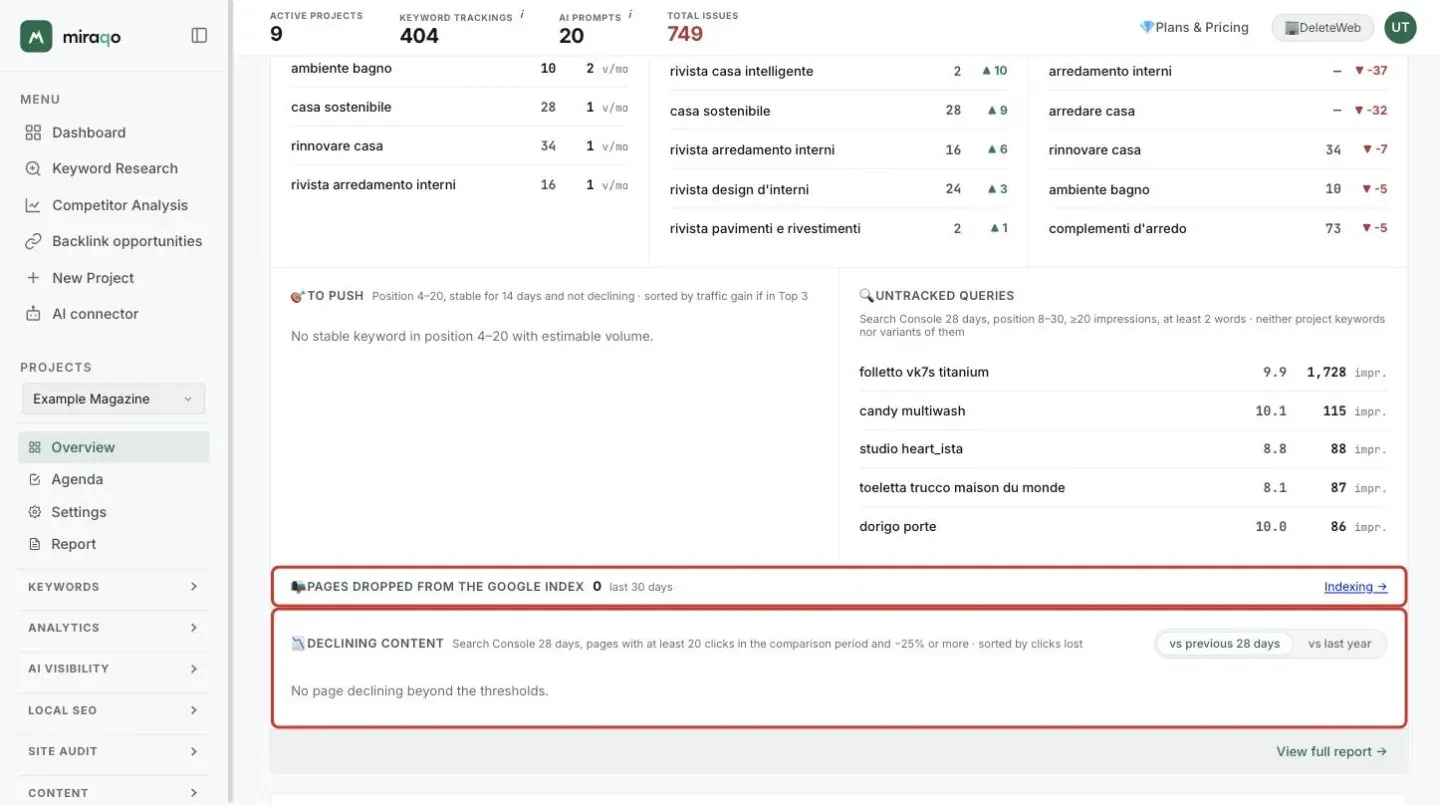The image size is (1440, 805).
Task: Click the AI connector robot icon
Action: (33, 314)
